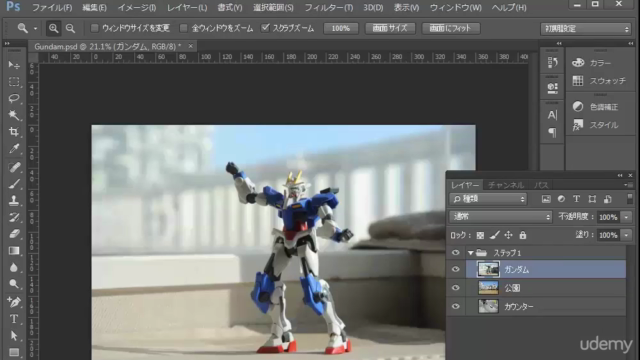
Task: Open the Paragraph panel icon
Action: 552,132
